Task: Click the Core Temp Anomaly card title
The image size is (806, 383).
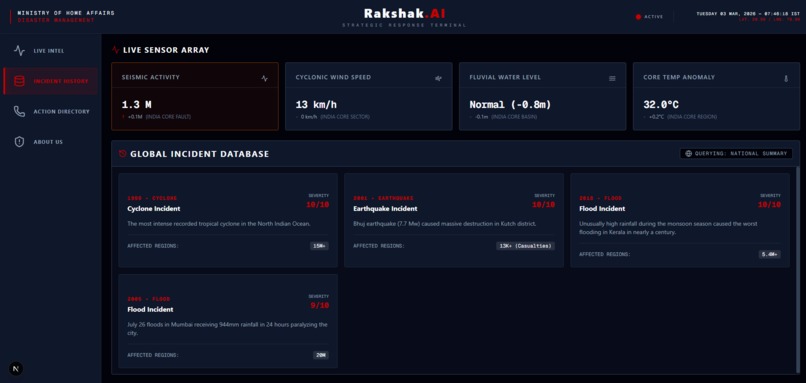Action: tap(679, 77)
